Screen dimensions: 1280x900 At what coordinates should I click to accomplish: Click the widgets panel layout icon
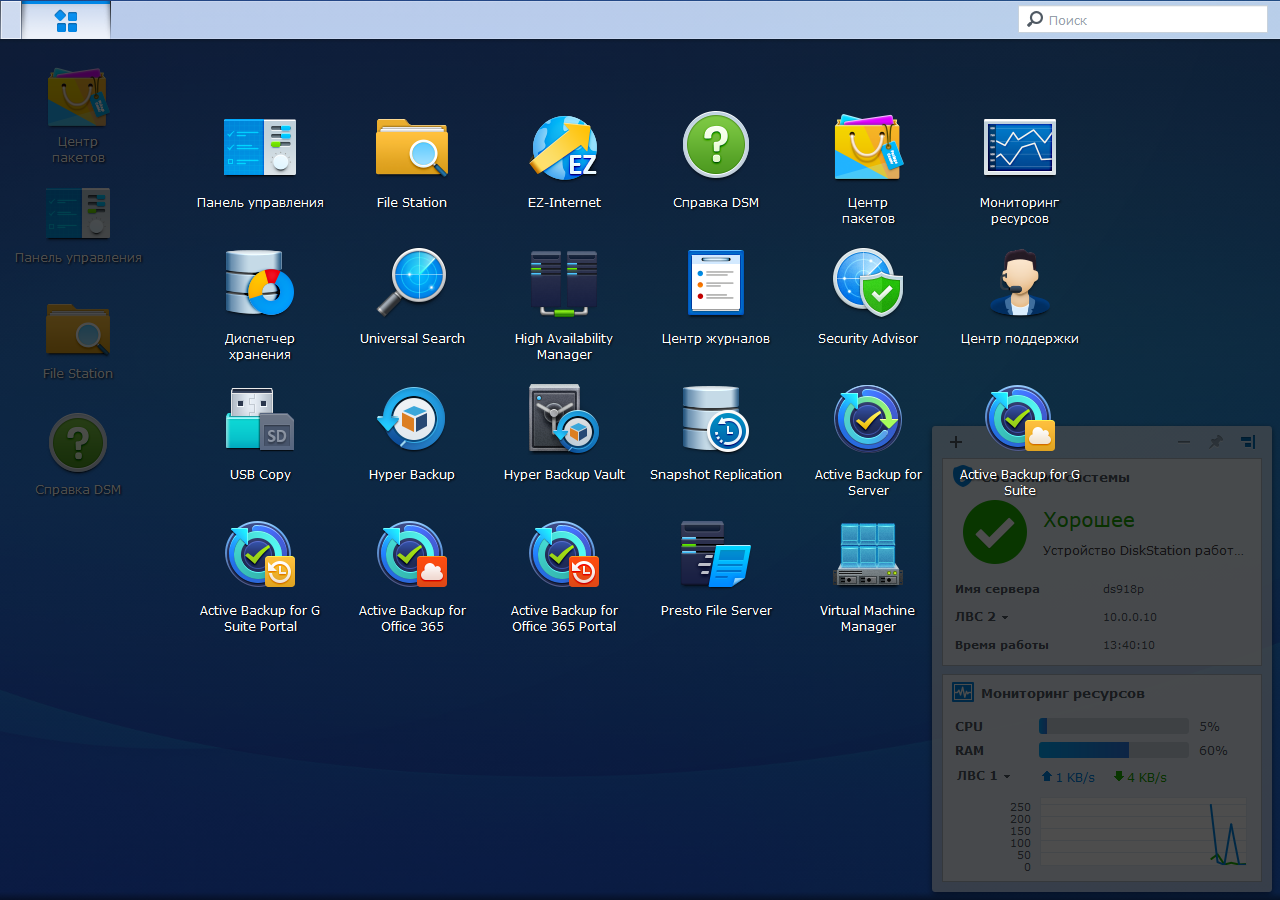tap(1248, 442)
